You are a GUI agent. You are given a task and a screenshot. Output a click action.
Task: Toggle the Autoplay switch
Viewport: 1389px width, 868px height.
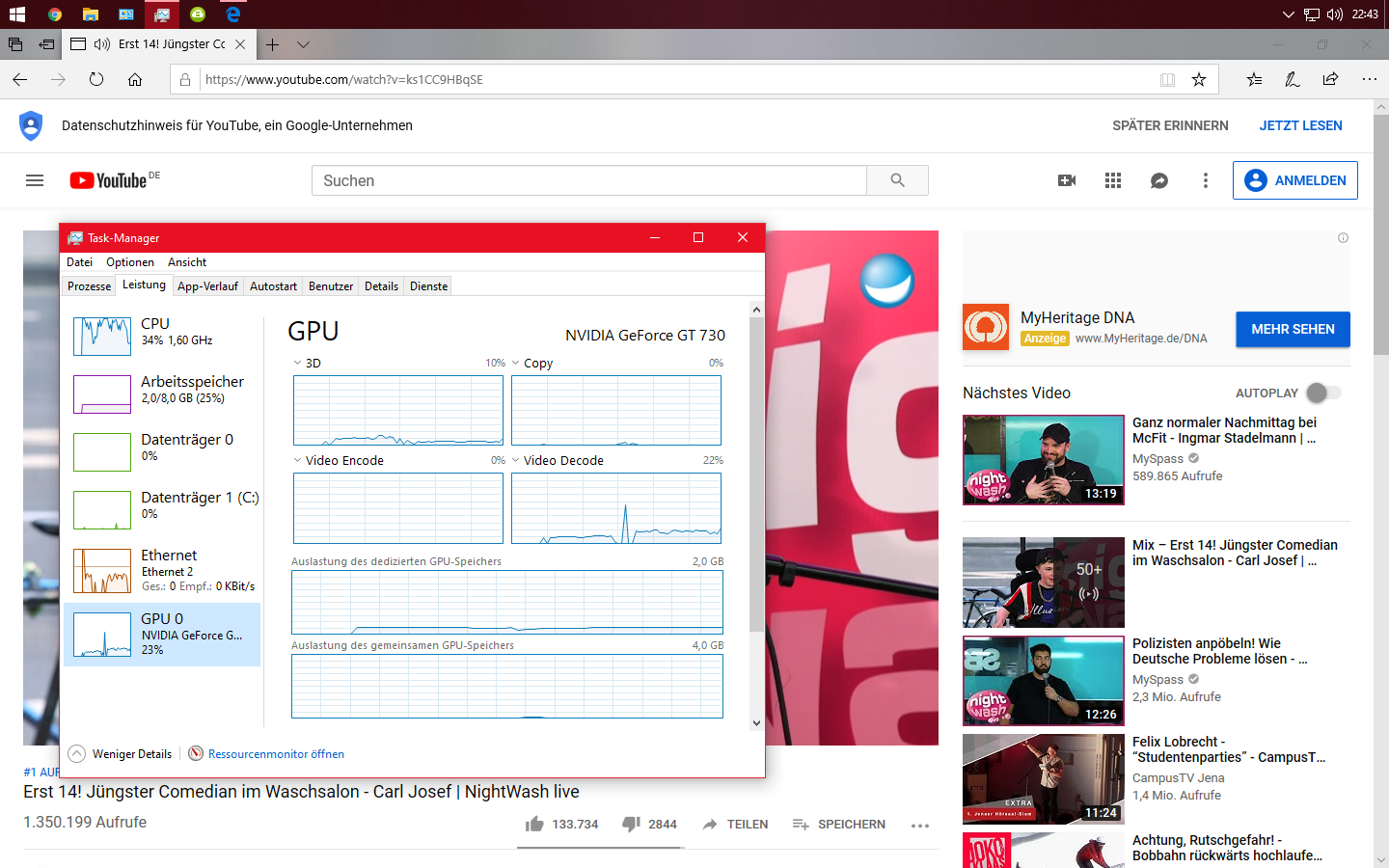click(1323, 393)
